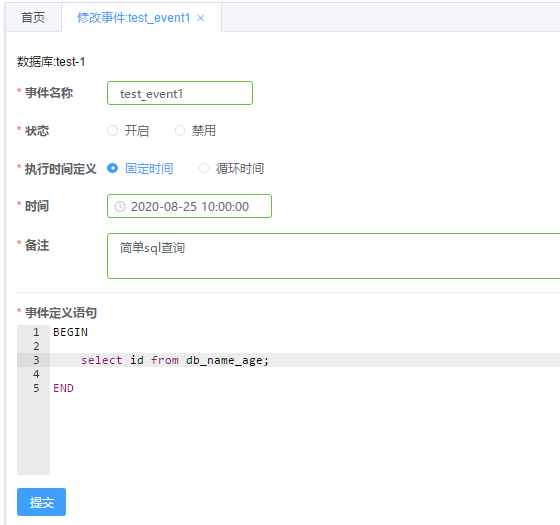Click the 固定时间 label text
The image size is (560, 525).
[x=149, y=168]
